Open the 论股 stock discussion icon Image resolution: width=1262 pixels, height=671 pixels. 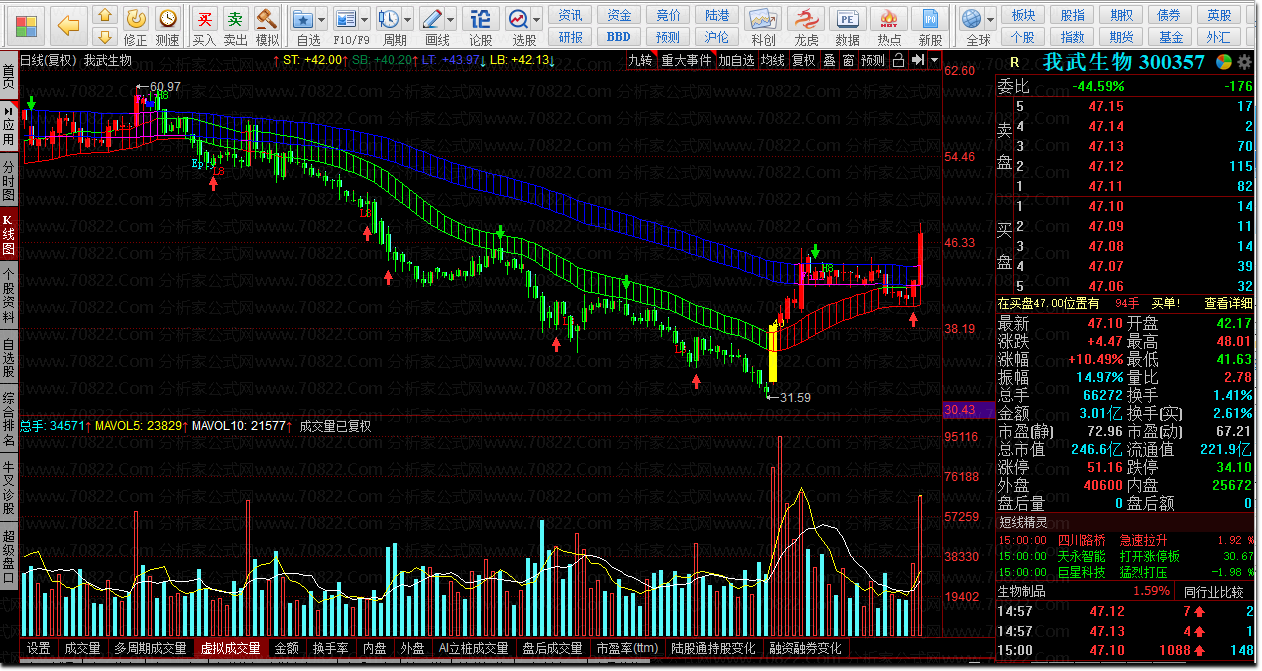[x=481, y=26]
